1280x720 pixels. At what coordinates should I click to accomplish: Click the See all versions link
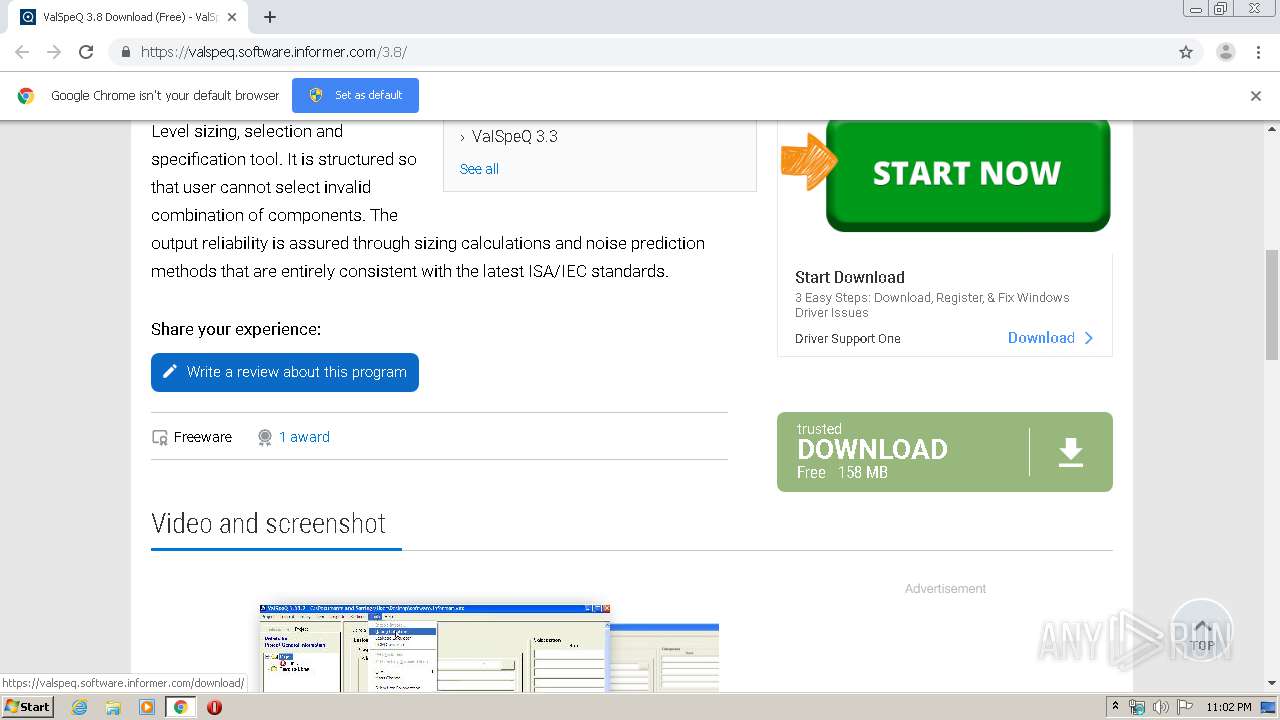(479, 169)
